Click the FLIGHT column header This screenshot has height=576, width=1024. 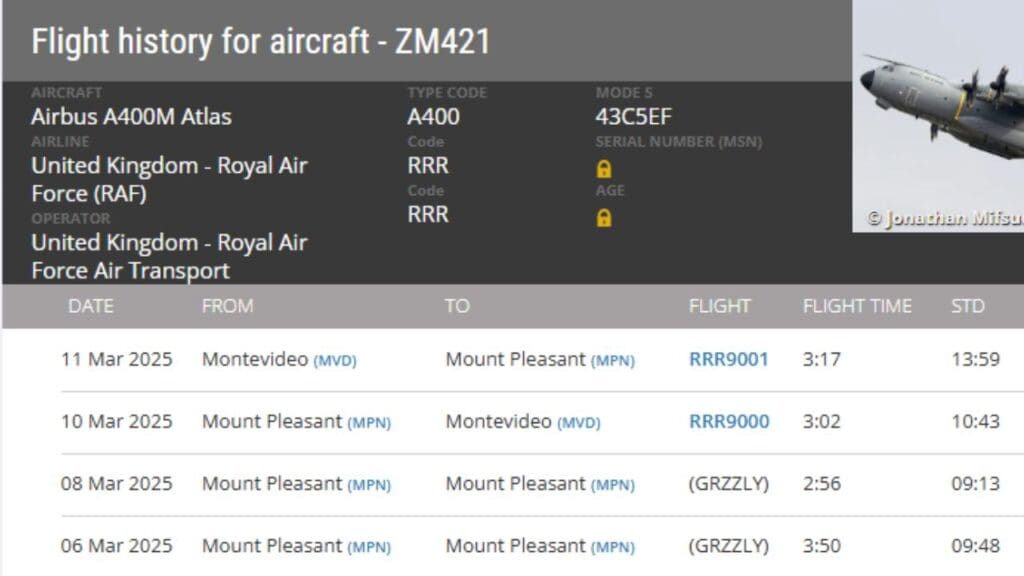tap(719, 306)
